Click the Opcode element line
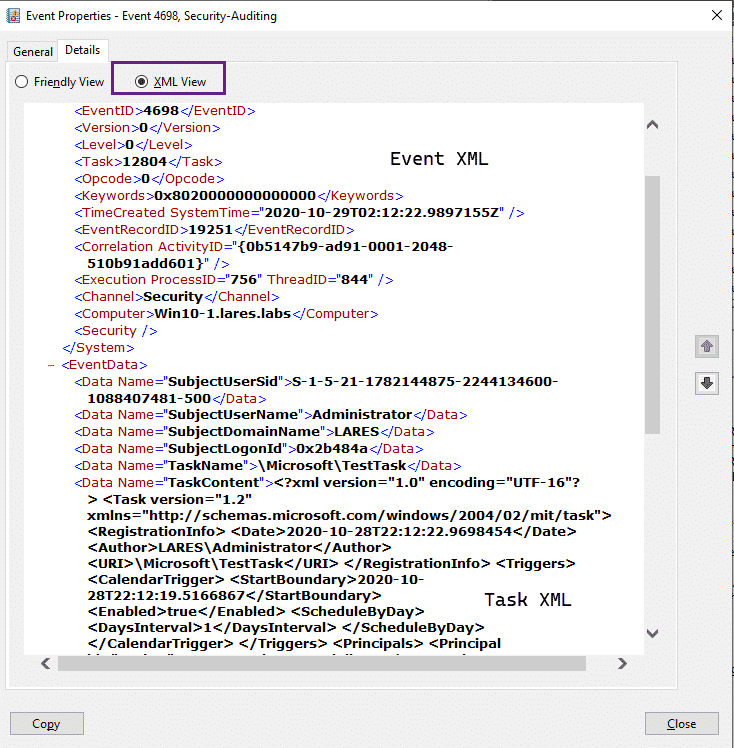The width and height of the screenshot is (734, 748). pyautogui.click(x=149, y=179)
